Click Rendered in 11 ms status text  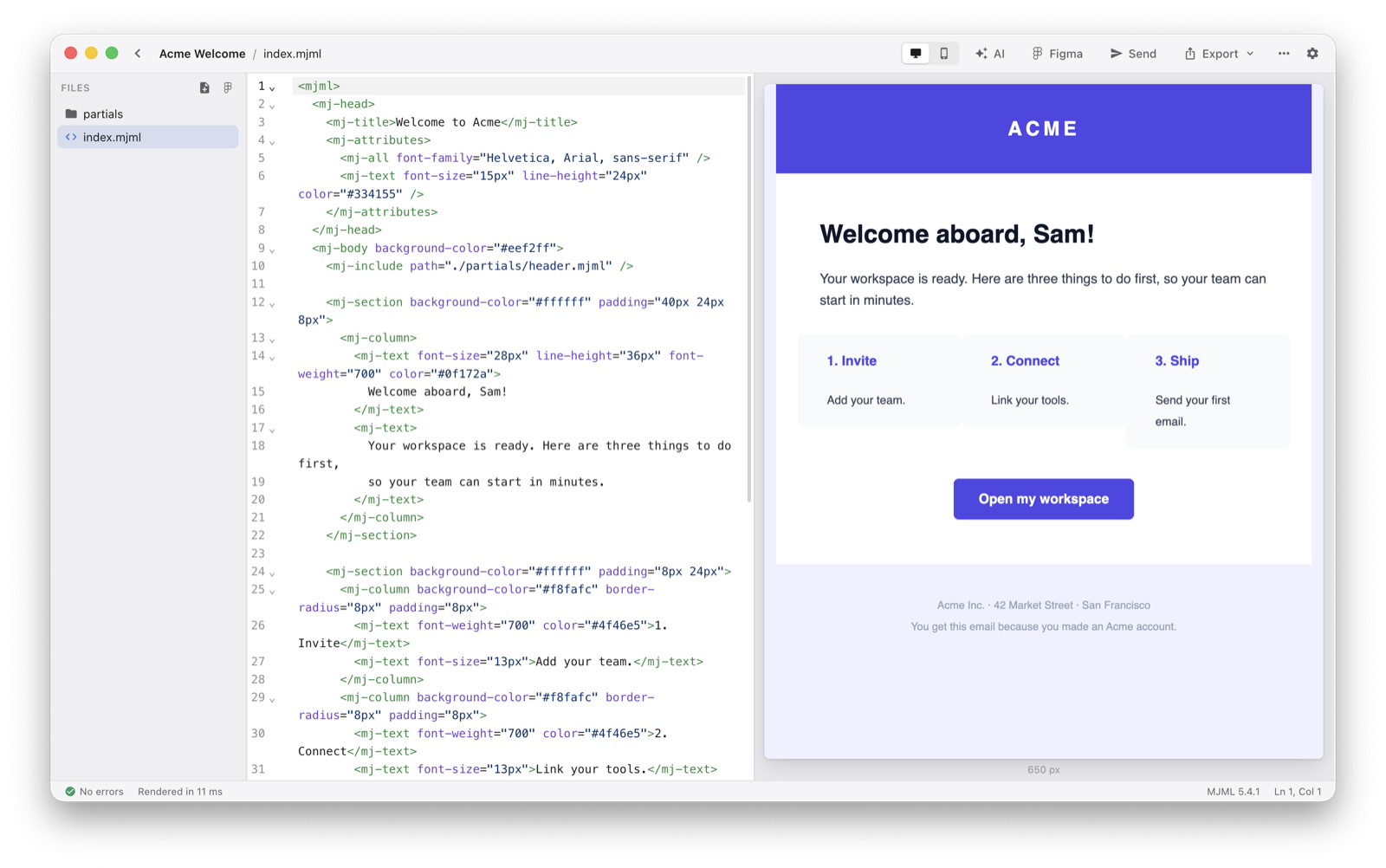click(180, 792)
